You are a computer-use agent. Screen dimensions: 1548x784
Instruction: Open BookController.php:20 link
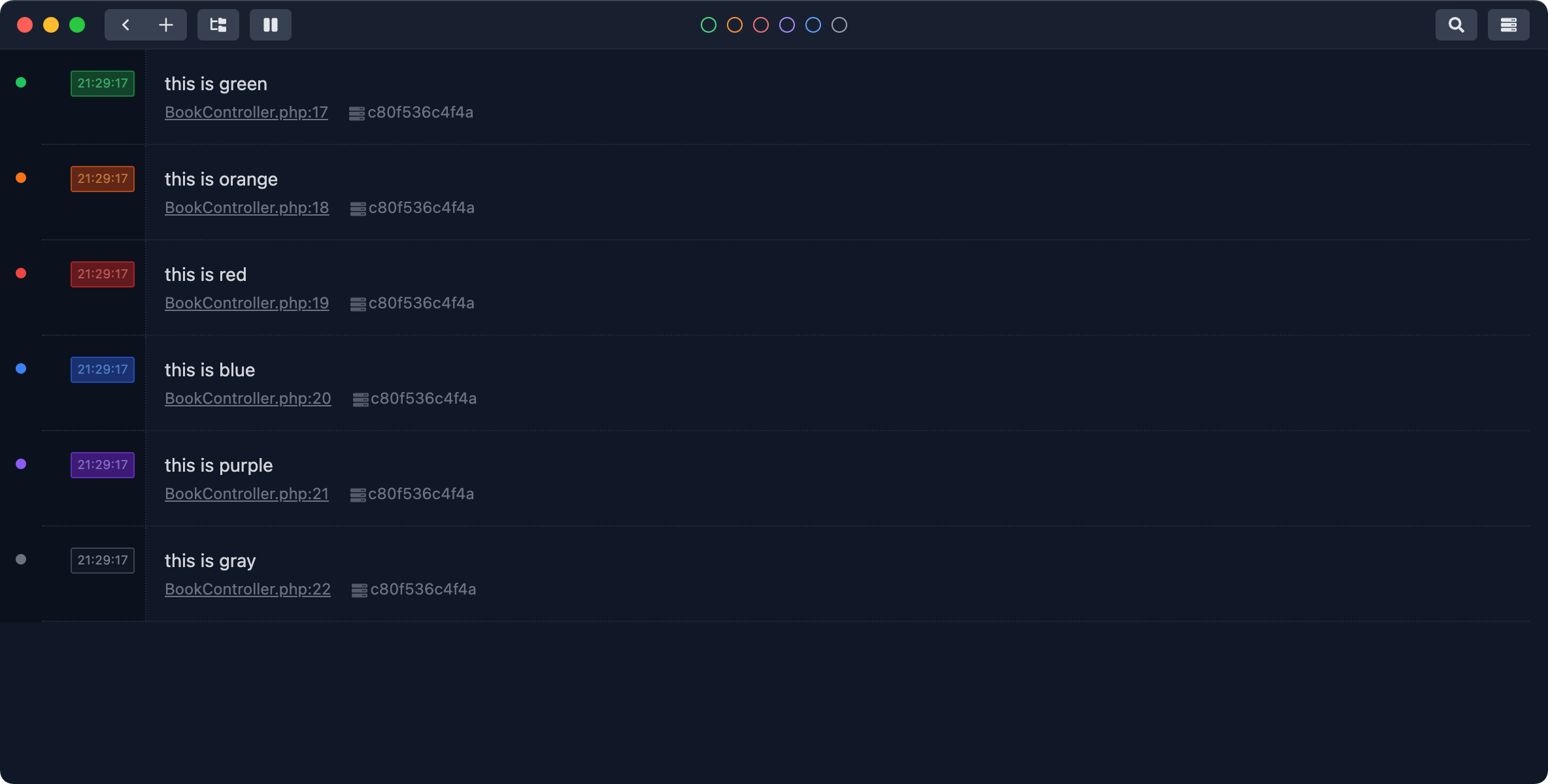[x=248, y=399]
